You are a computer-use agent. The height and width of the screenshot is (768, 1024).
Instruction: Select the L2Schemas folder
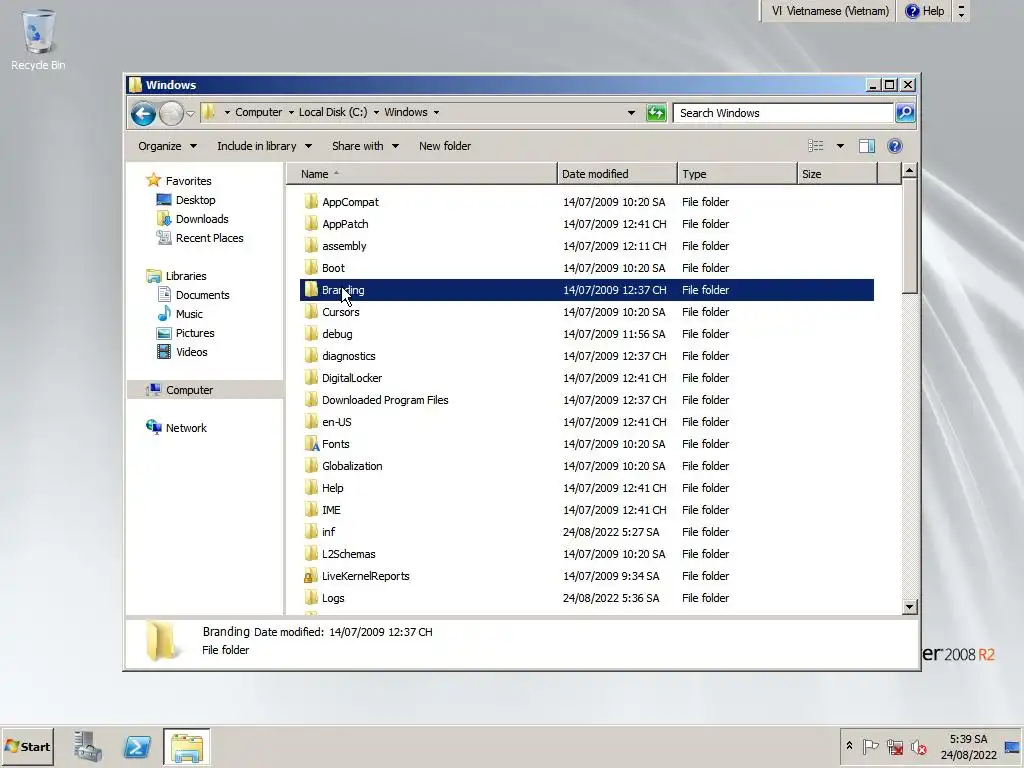(586, 554)
